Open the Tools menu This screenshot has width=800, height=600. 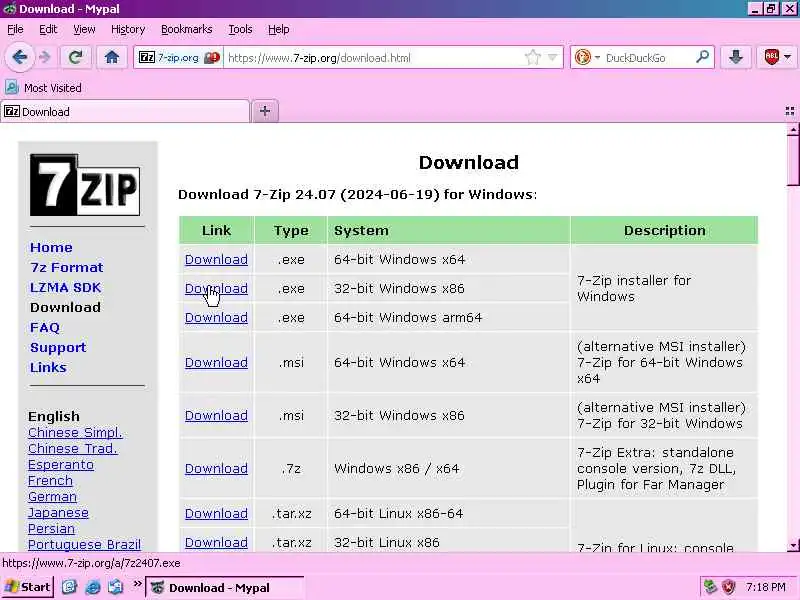click(x=240, y=30)
